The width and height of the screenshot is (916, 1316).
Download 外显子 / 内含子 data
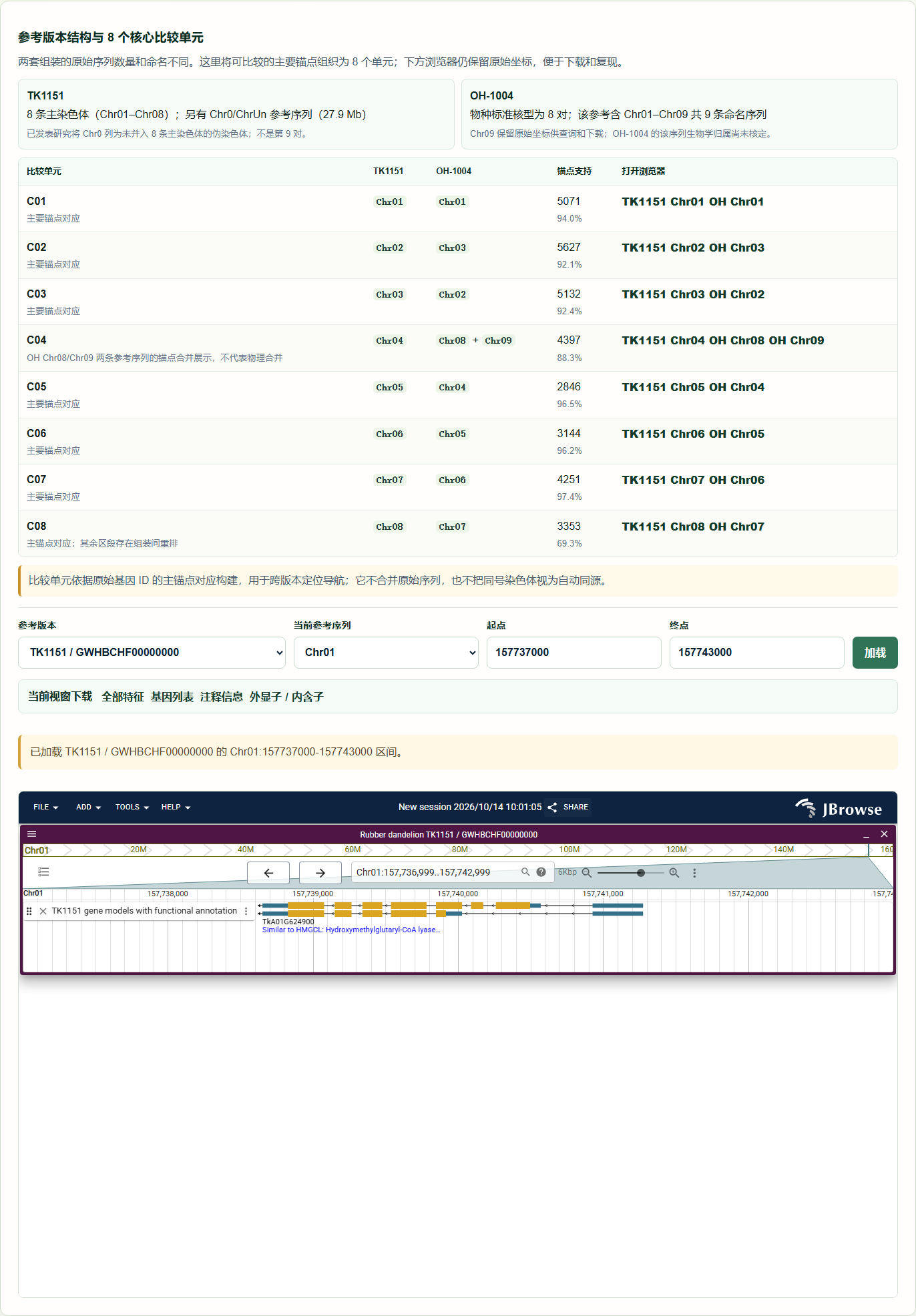coord(286,696)
